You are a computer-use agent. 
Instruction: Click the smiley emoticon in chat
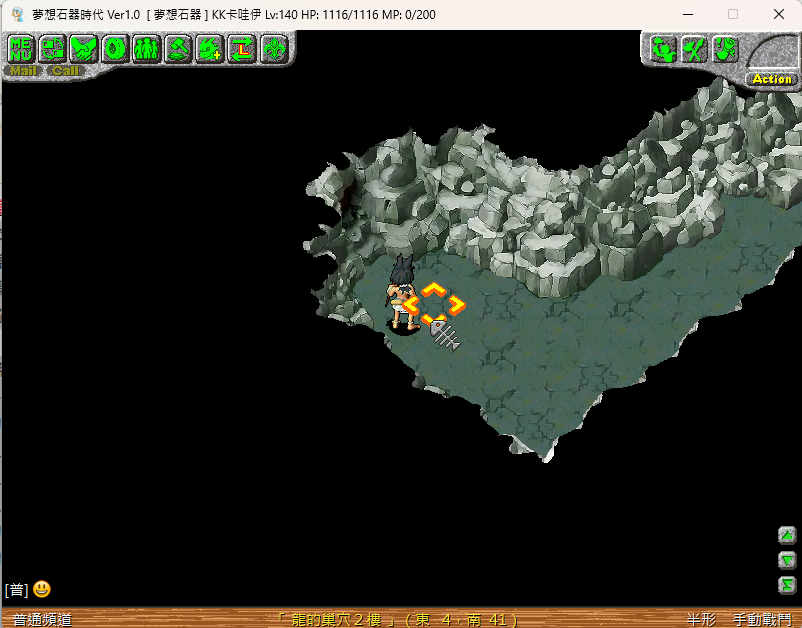point(41,589)
